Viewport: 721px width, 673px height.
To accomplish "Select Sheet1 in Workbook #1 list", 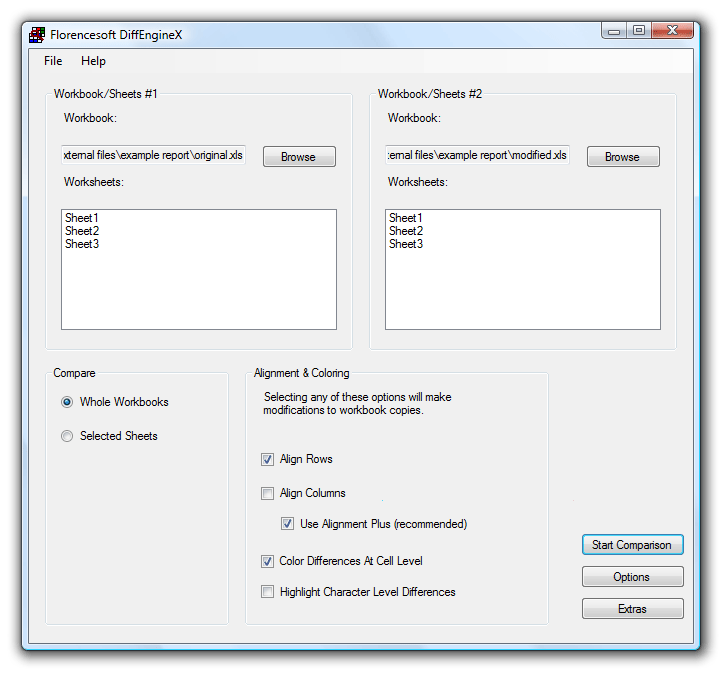I will (x=82, y=218).
